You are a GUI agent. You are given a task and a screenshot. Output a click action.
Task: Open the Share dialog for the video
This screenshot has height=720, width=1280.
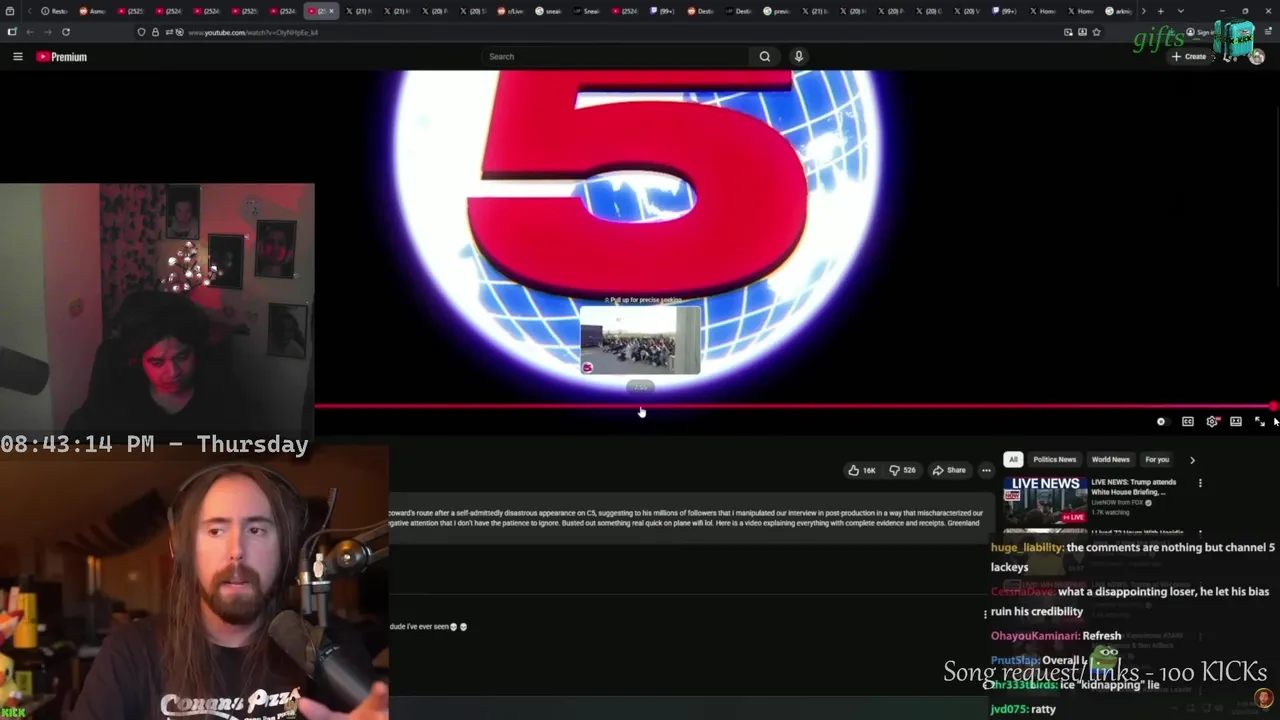pos(949,470)
